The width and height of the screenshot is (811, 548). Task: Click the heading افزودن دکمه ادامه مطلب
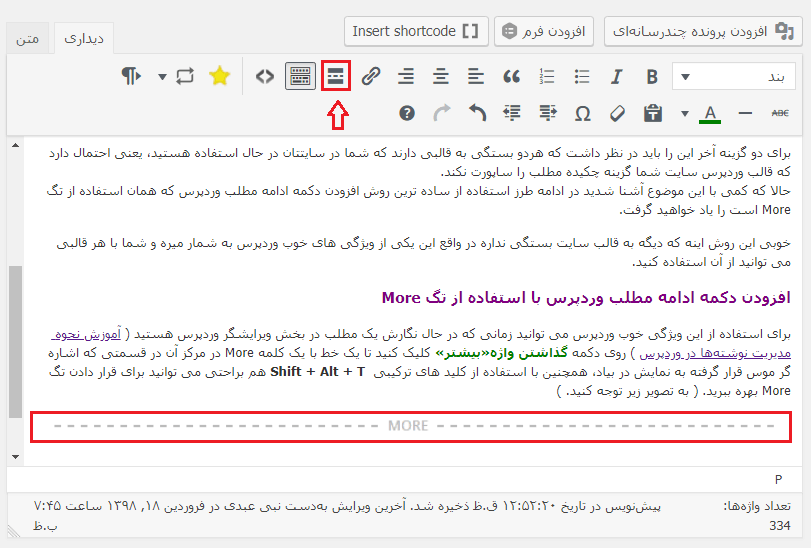pos(586,298)
